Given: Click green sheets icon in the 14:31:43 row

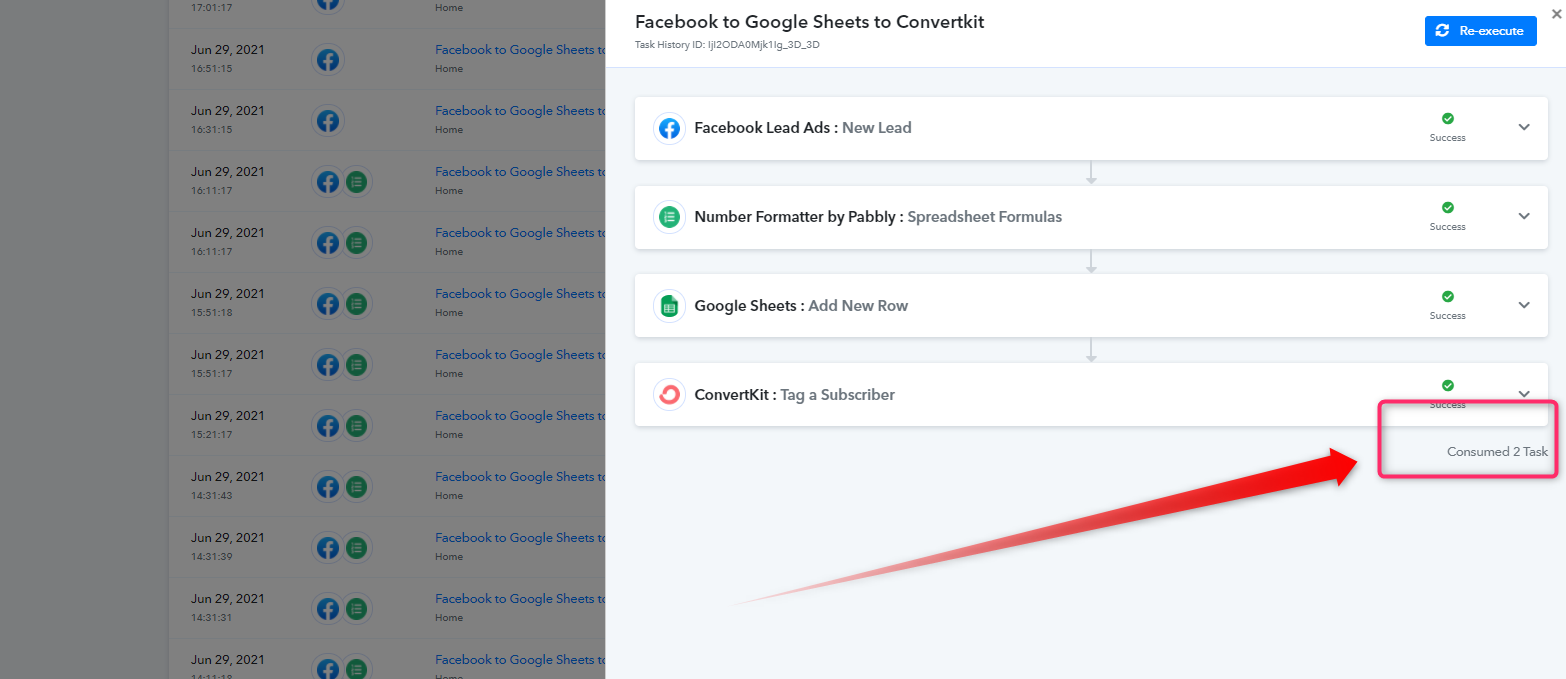Looking at the screenshot, I should tap(357, 487).
